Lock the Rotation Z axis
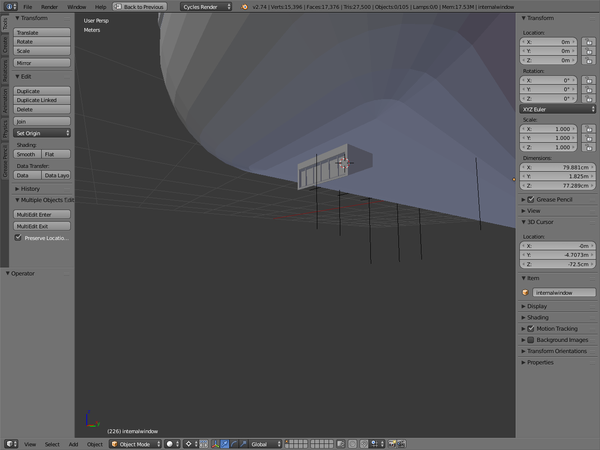Screen dimensions: 600x450 (590, 98)
